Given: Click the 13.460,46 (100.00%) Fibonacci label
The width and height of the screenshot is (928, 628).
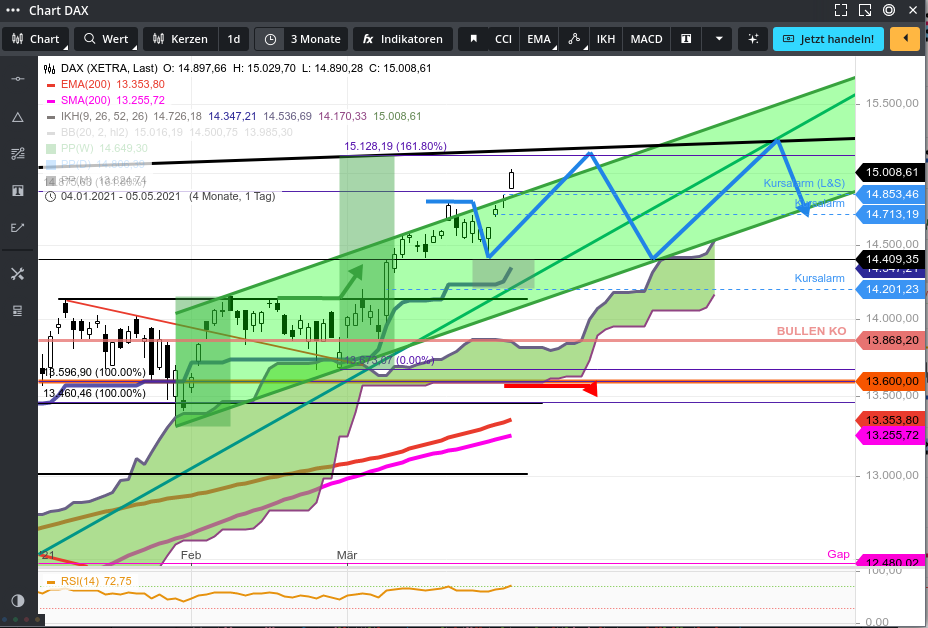Looking at the screenshot, I should click(x=95, y=393).
